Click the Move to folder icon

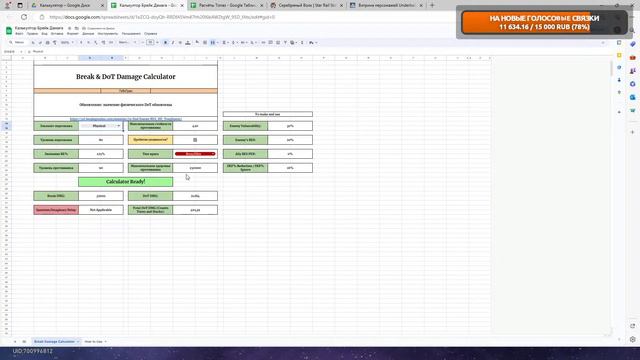pos(76,28)
